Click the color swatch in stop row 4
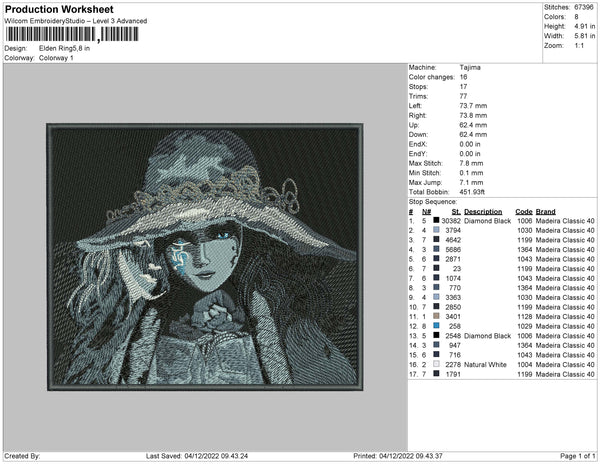This screenshot has width=600, height=464. coord(436,249)
